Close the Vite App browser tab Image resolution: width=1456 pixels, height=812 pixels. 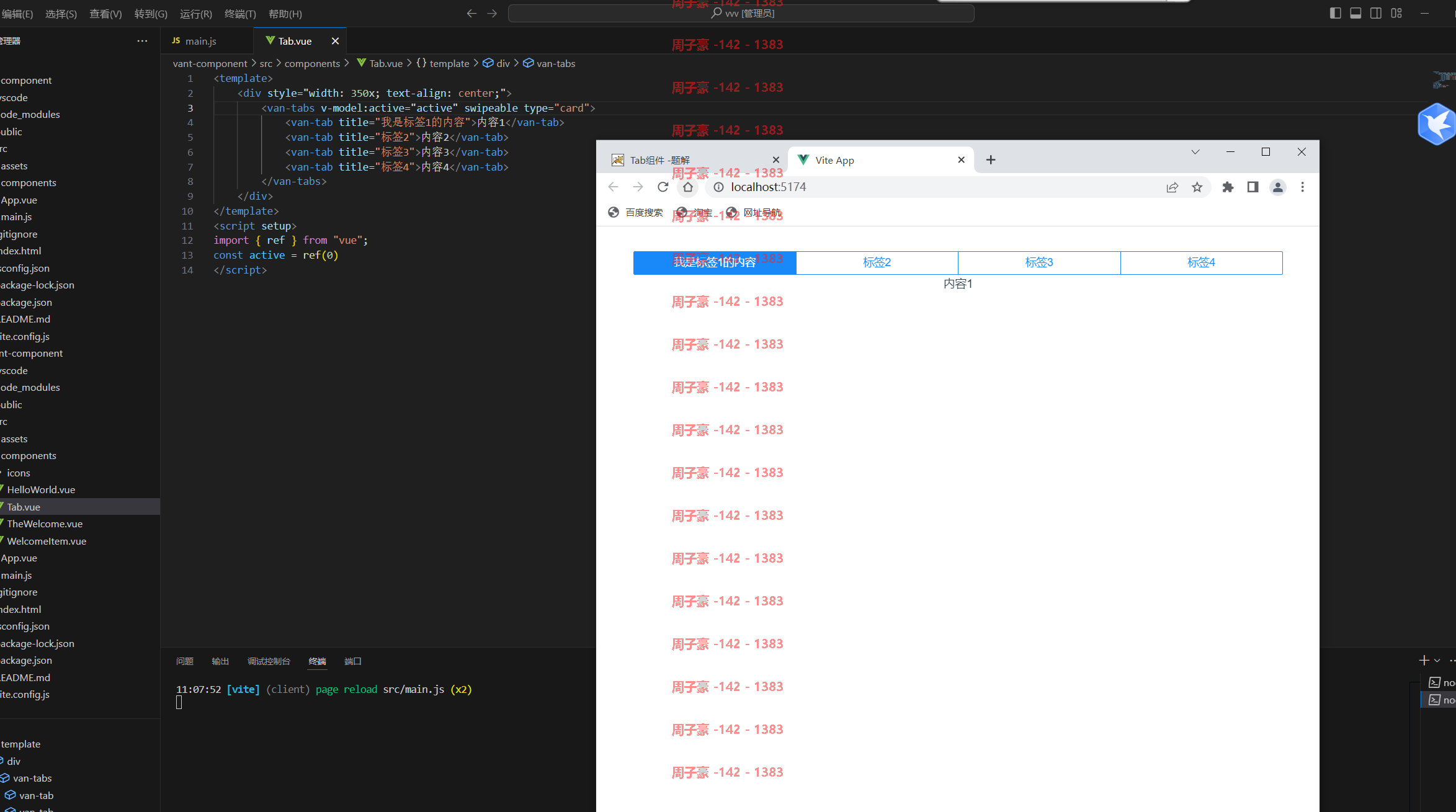pos(961,160)
